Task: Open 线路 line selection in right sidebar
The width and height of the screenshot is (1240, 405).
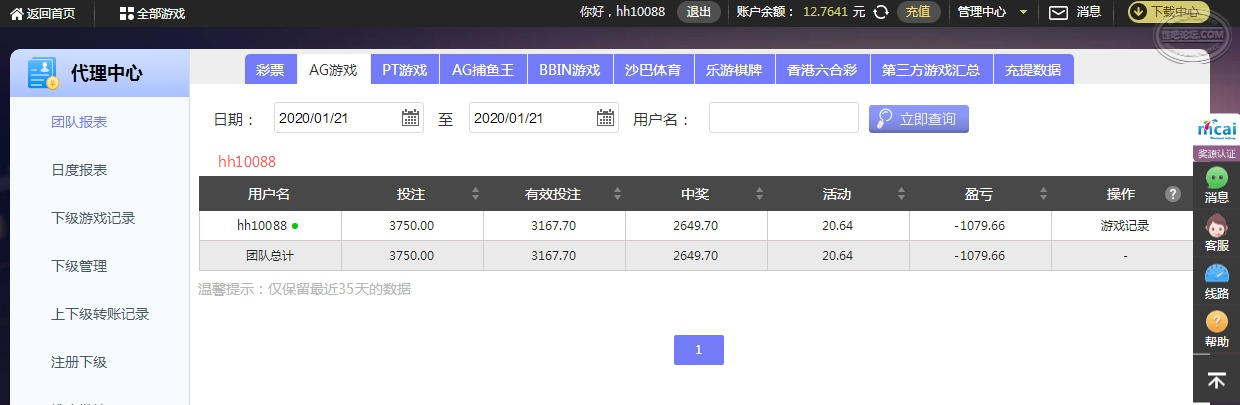Action: point(1217,281)
